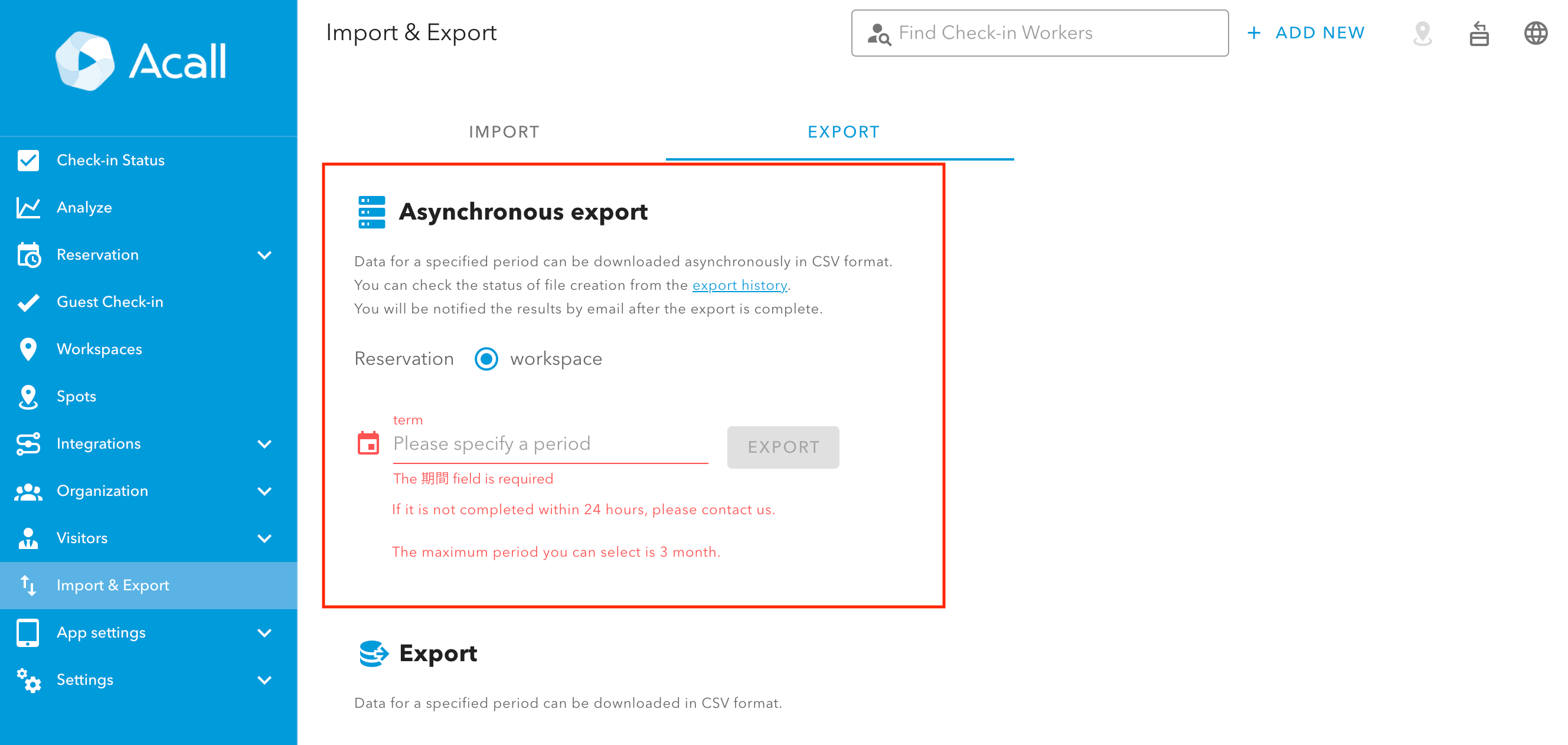Viewport: 1568px width, 745px height.
Task: Open the export history link
Action: pyautogui.click(x=740, y=285)
